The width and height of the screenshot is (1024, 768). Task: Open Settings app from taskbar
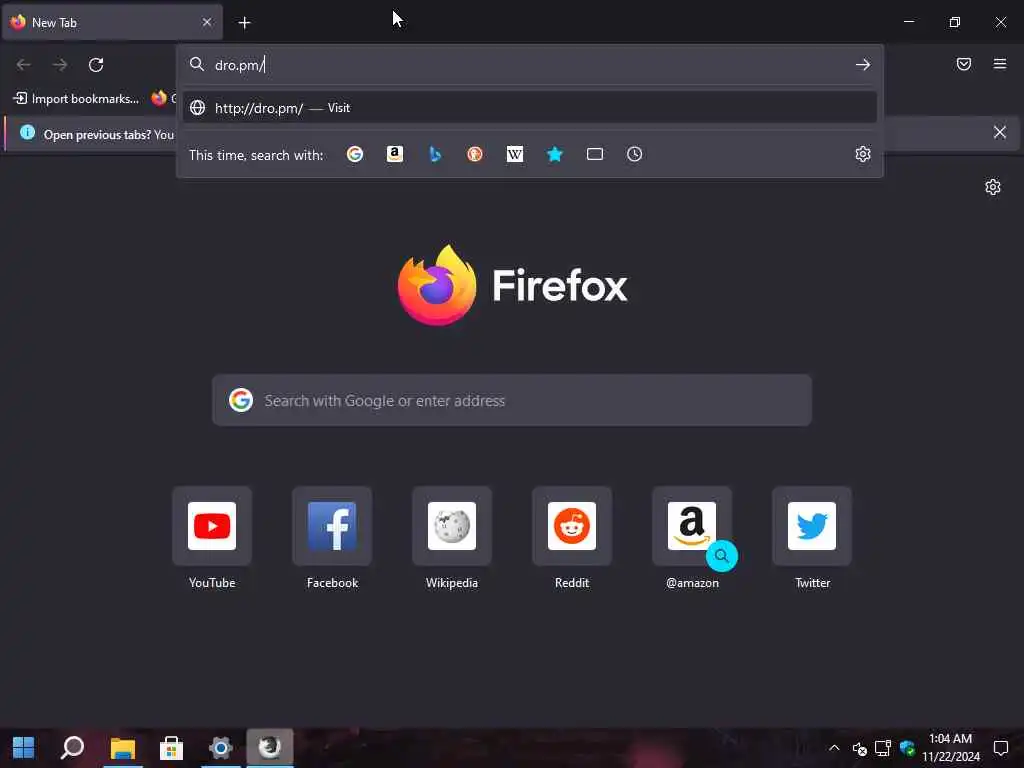click(221, 748)
